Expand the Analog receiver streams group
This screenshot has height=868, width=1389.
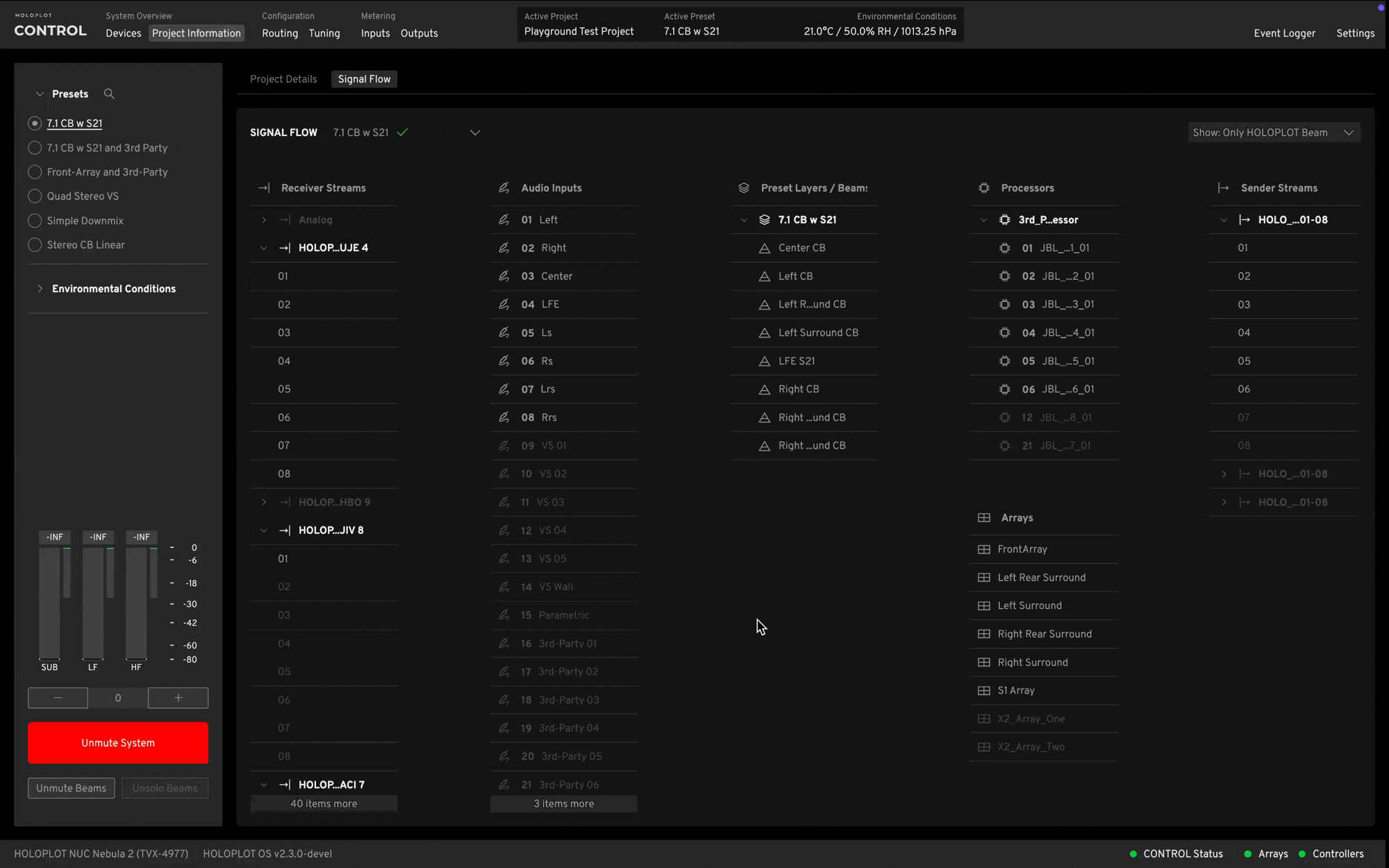coord(264,220)
